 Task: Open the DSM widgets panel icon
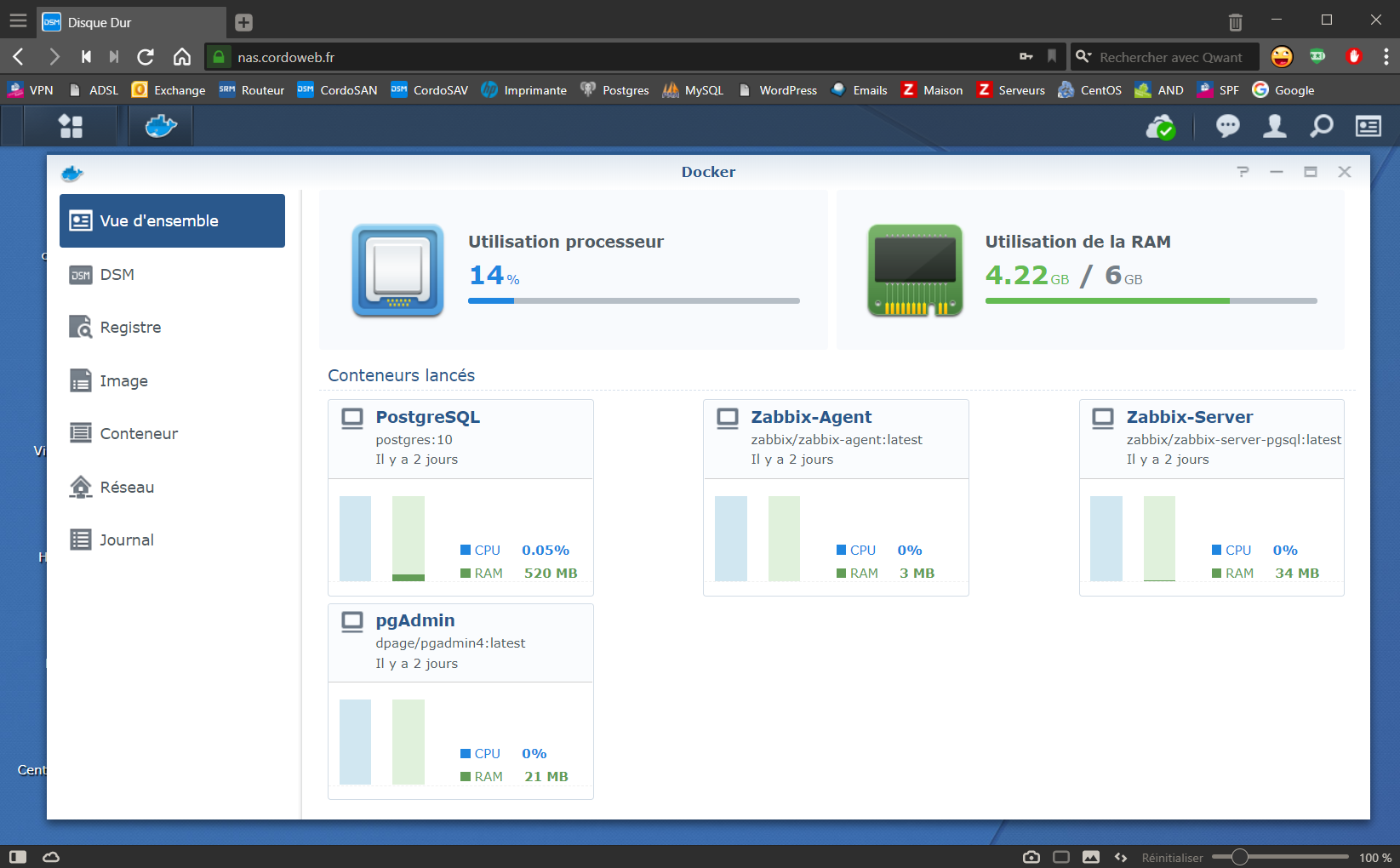(x=1369, y=126)
